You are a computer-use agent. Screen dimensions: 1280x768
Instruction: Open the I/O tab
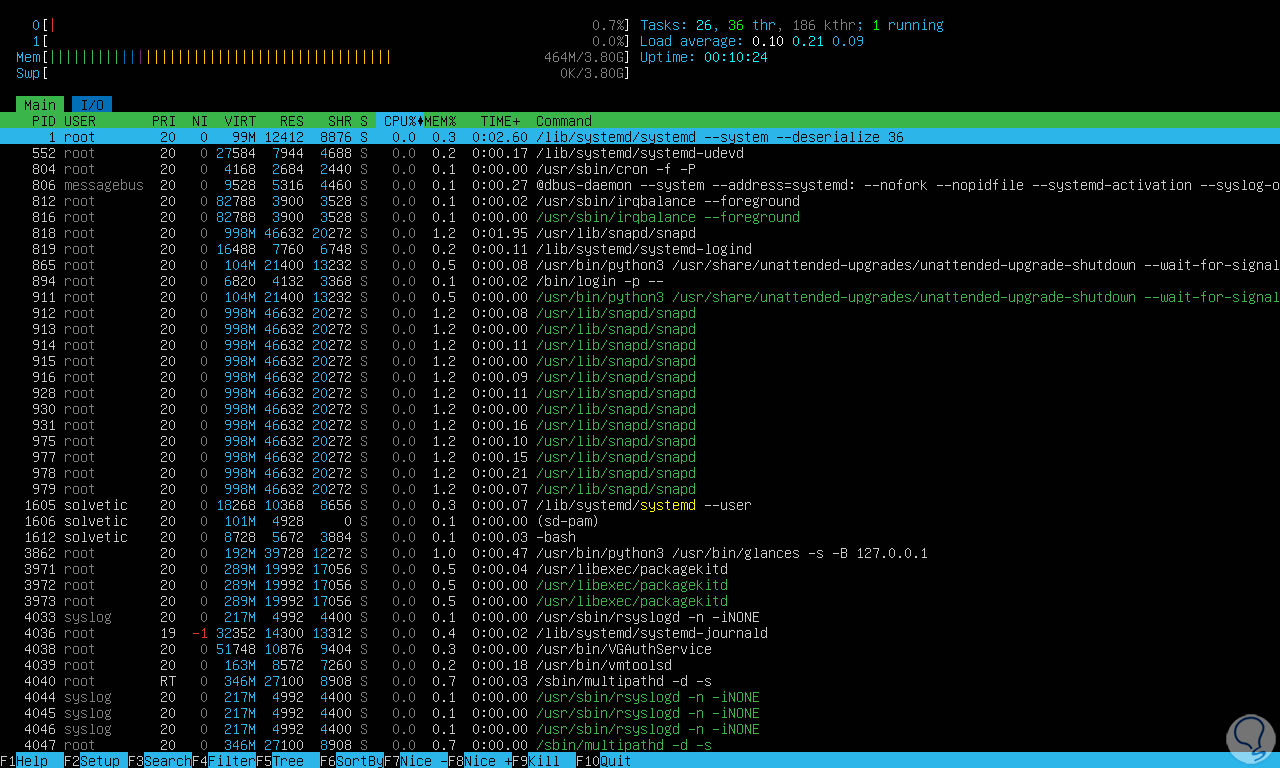click(92, 105)
